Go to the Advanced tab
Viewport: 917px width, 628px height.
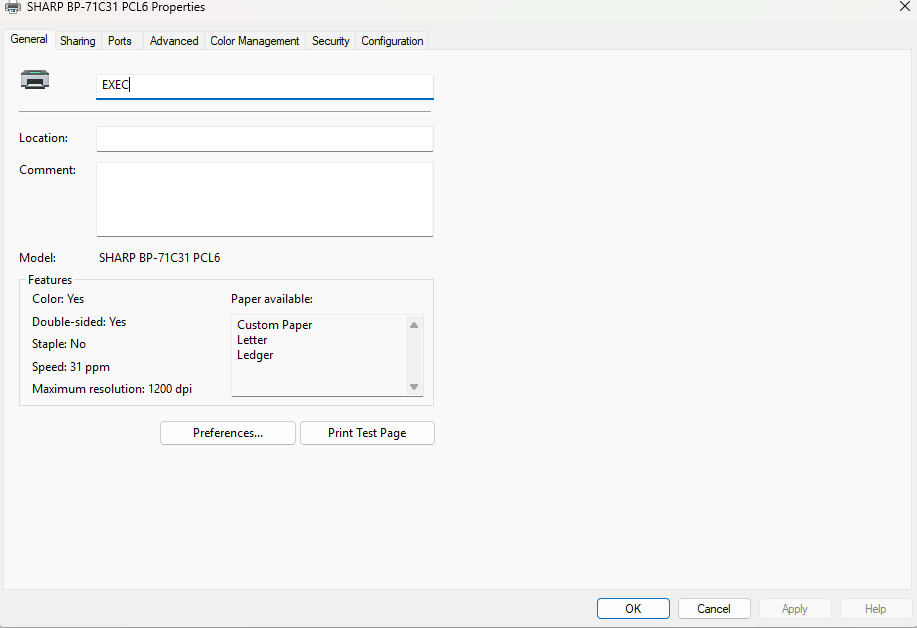tap(174, 41)
